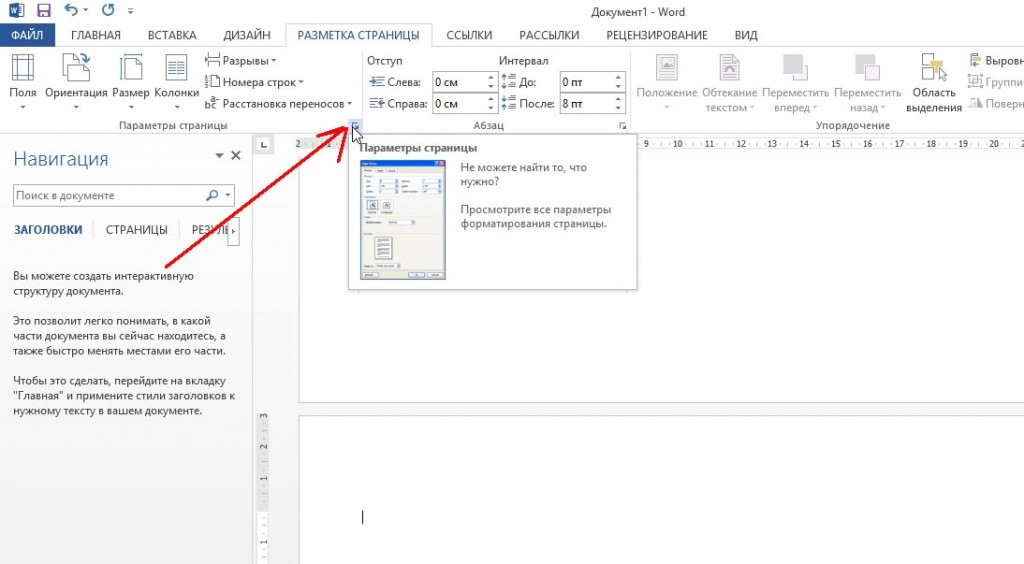
Task: Open the Колонки columns menu
Action: coord(176,82)
